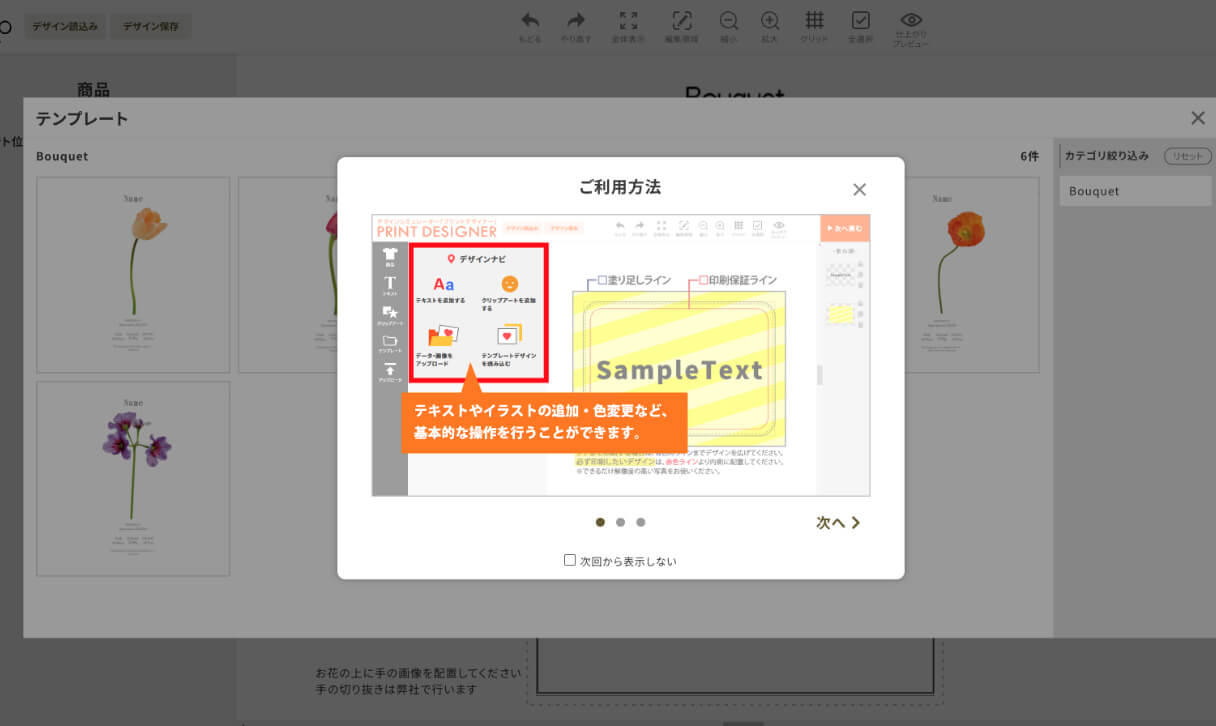Close the ご利用方法 dialog with X
The width and height of the screenshot is (1216, 726).
point(859,190)
